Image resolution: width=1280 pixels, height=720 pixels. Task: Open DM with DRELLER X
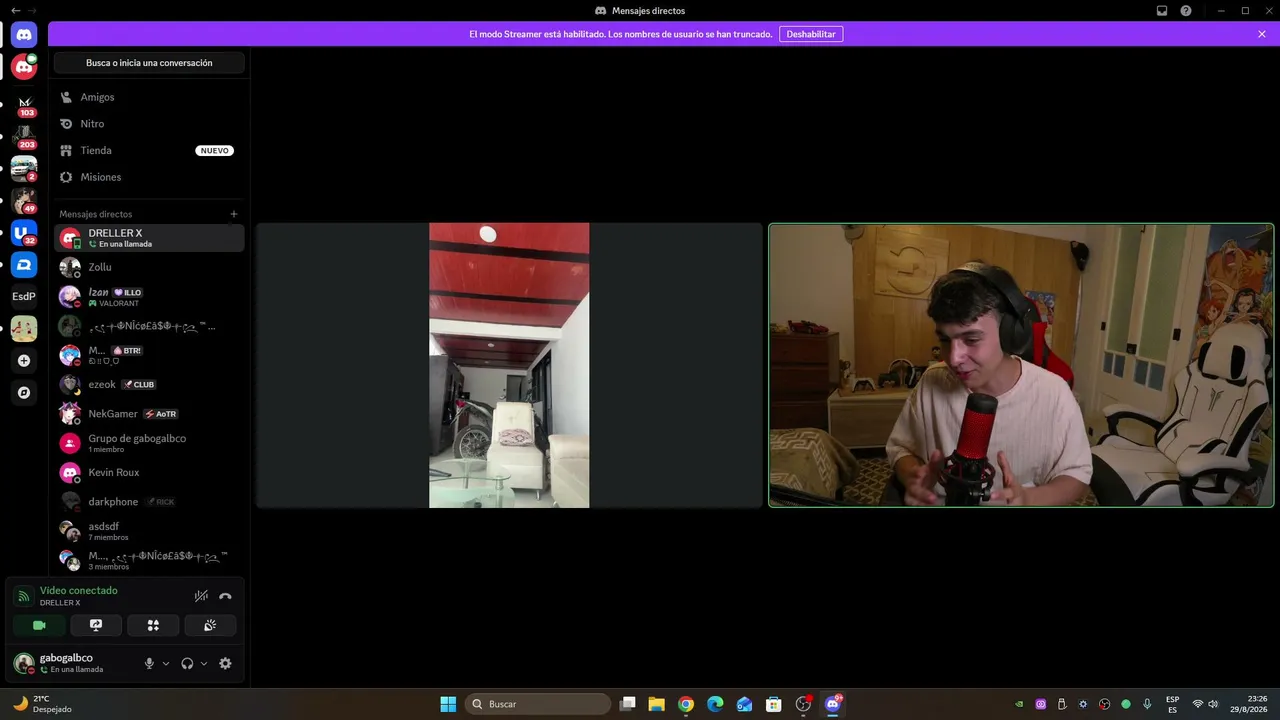coord(149,238)
